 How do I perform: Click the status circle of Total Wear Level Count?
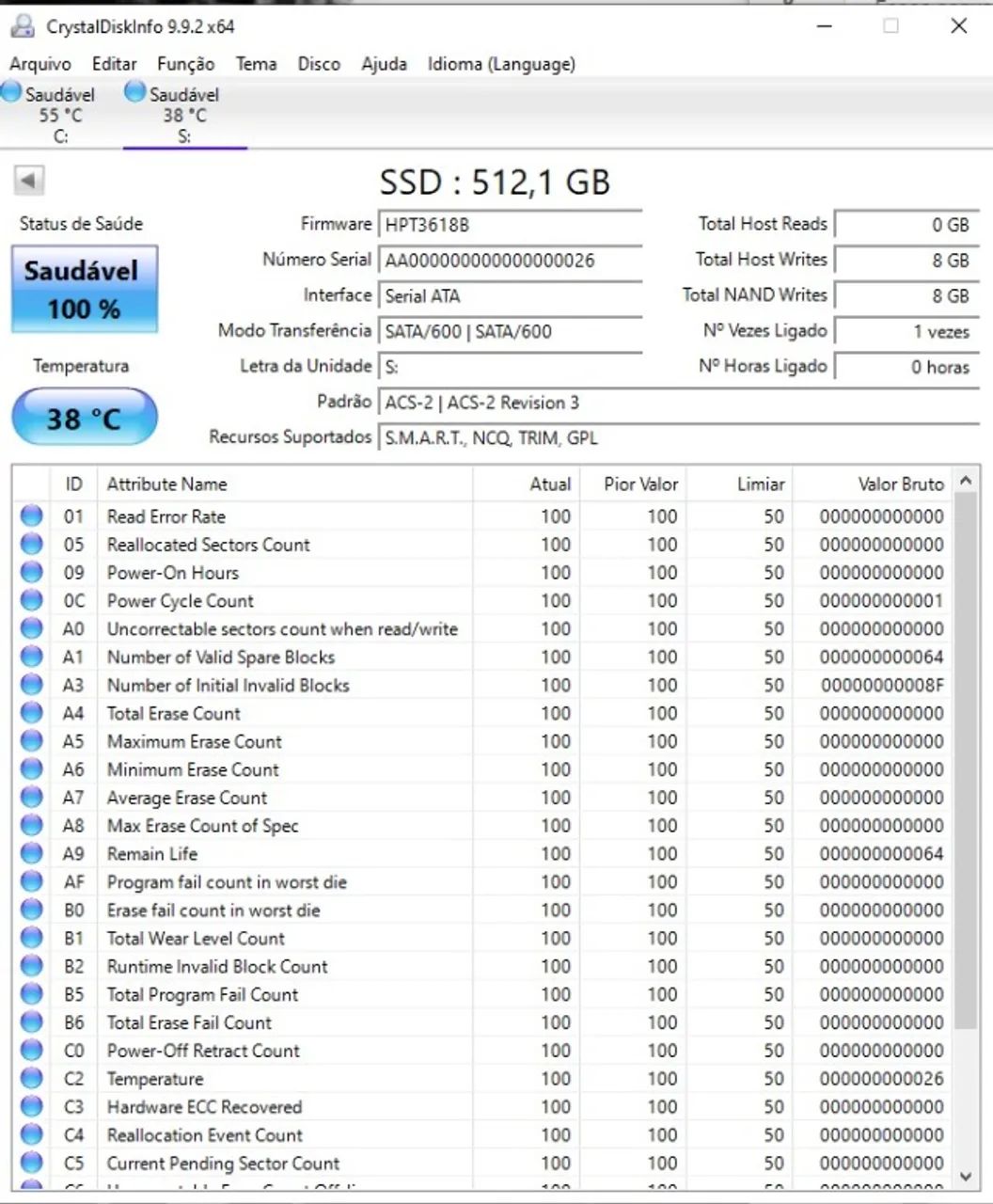click(32, 938)
